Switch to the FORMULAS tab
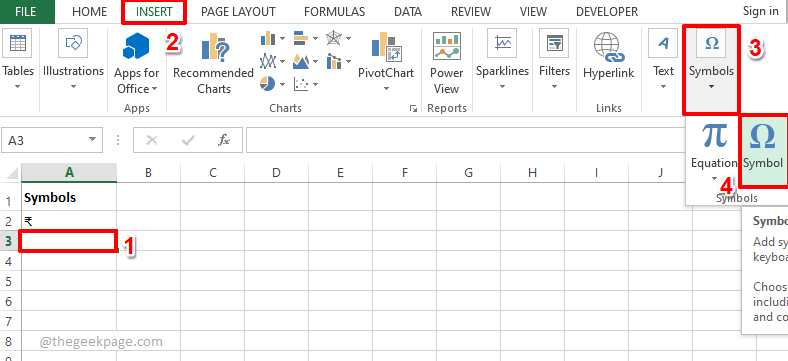Screen dimensions: 788x361 [x=335, y=12]
